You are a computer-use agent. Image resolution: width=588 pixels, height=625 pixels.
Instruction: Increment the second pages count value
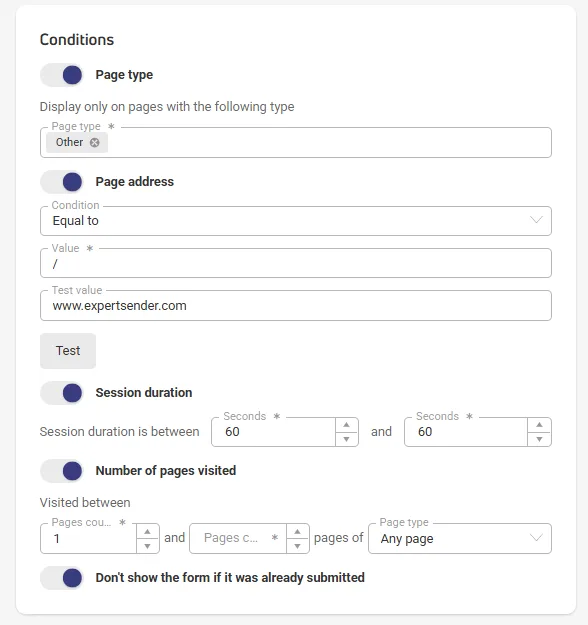(297, 531)
